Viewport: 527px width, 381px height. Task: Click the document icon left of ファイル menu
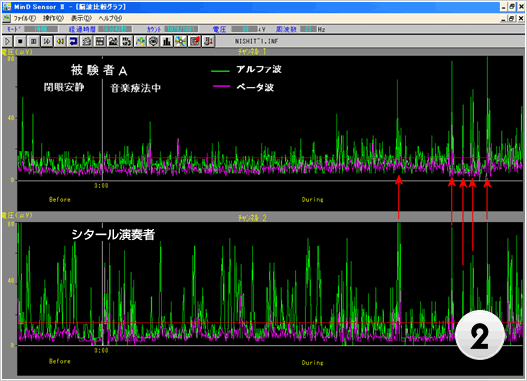coord(6,18)
